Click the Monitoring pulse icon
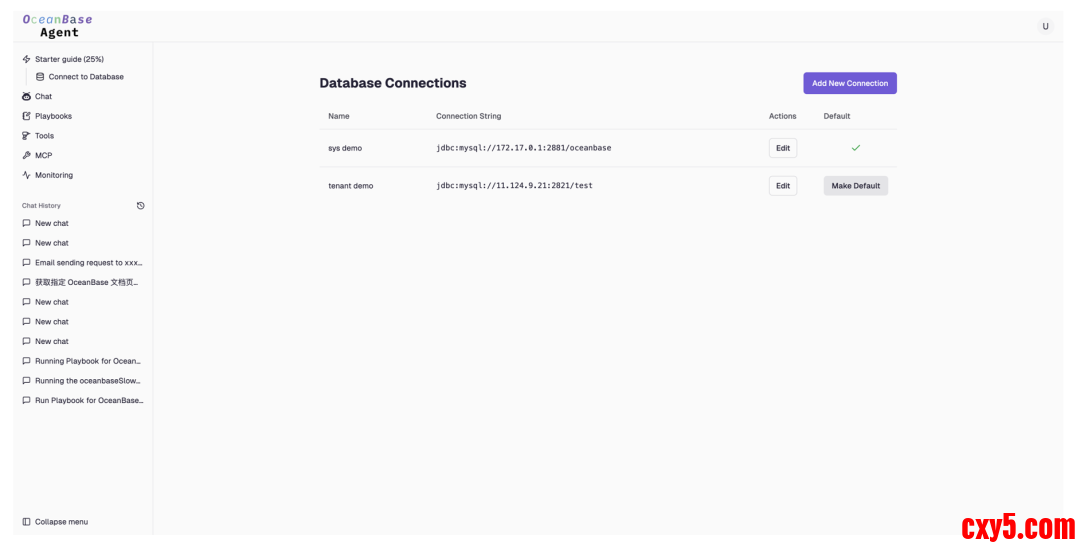Image resolution: width=1080 pixels, height=547 pixels. (26, 175)
